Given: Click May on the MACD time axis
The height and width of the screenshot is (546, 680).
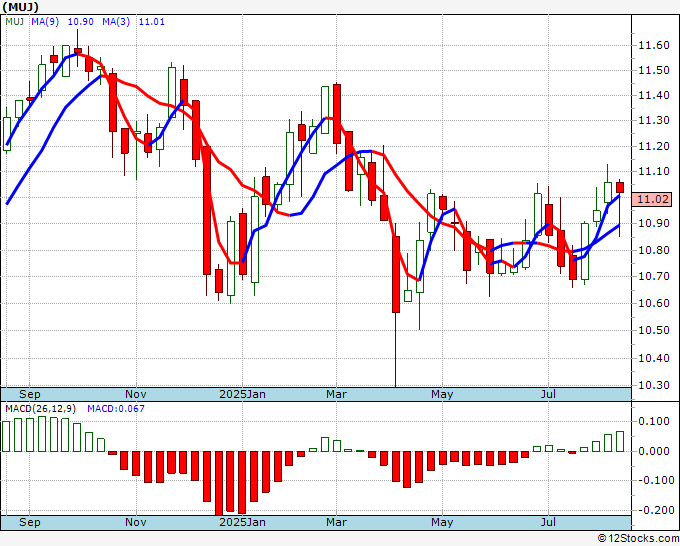Looking at the screenshot, I should pos(442,522).
